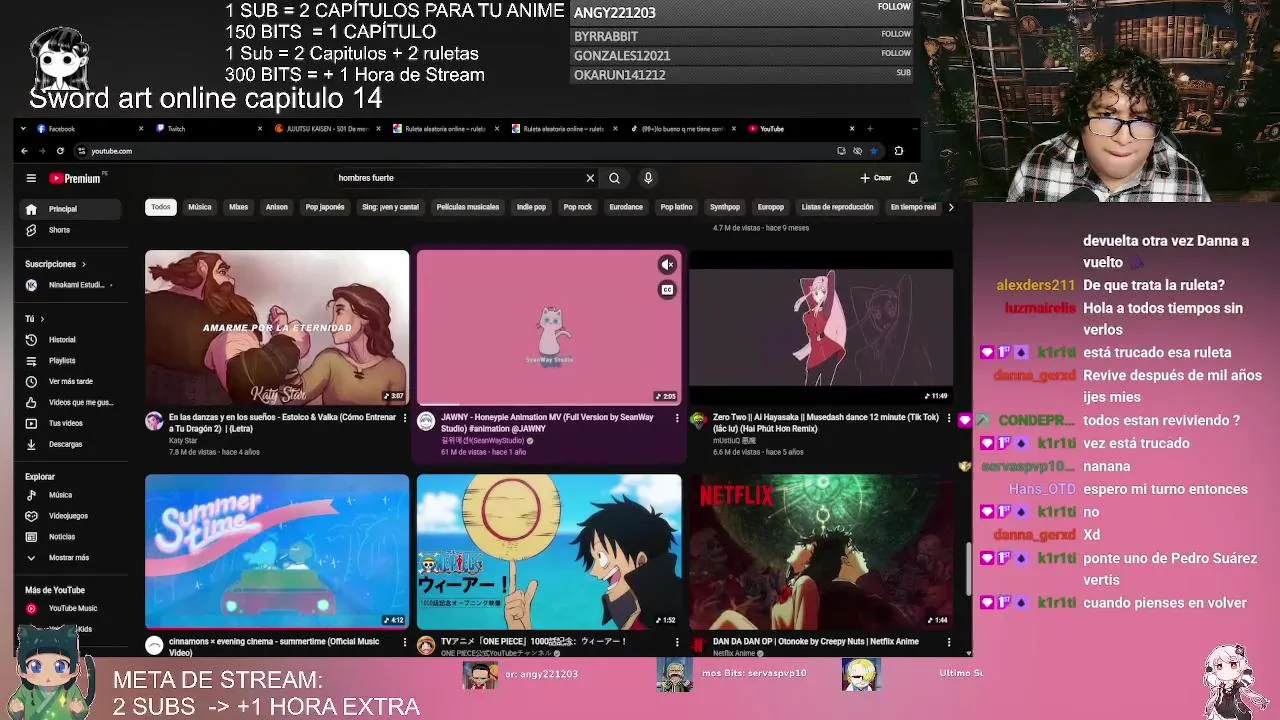This screenshot has width=1280, height=720.
Task: Expand the Tú section arrow
Action: tap(41, 319)
